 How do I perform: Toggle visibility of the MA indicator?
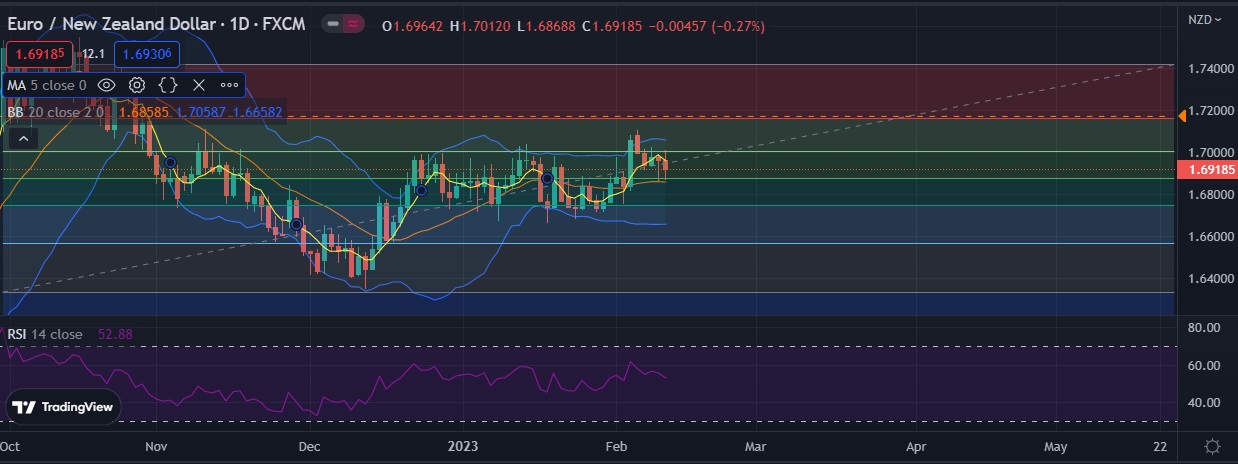pos(106,86)
